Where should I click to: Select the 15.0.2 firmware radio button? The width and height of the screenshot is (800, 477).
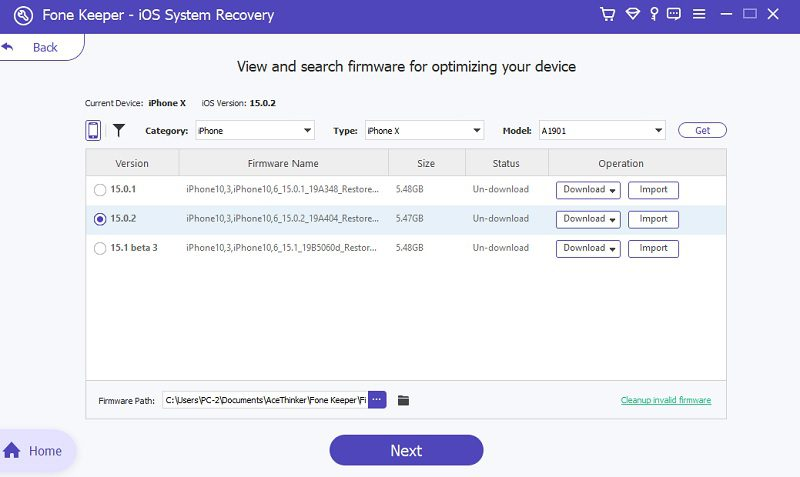[x=99, y=219]
